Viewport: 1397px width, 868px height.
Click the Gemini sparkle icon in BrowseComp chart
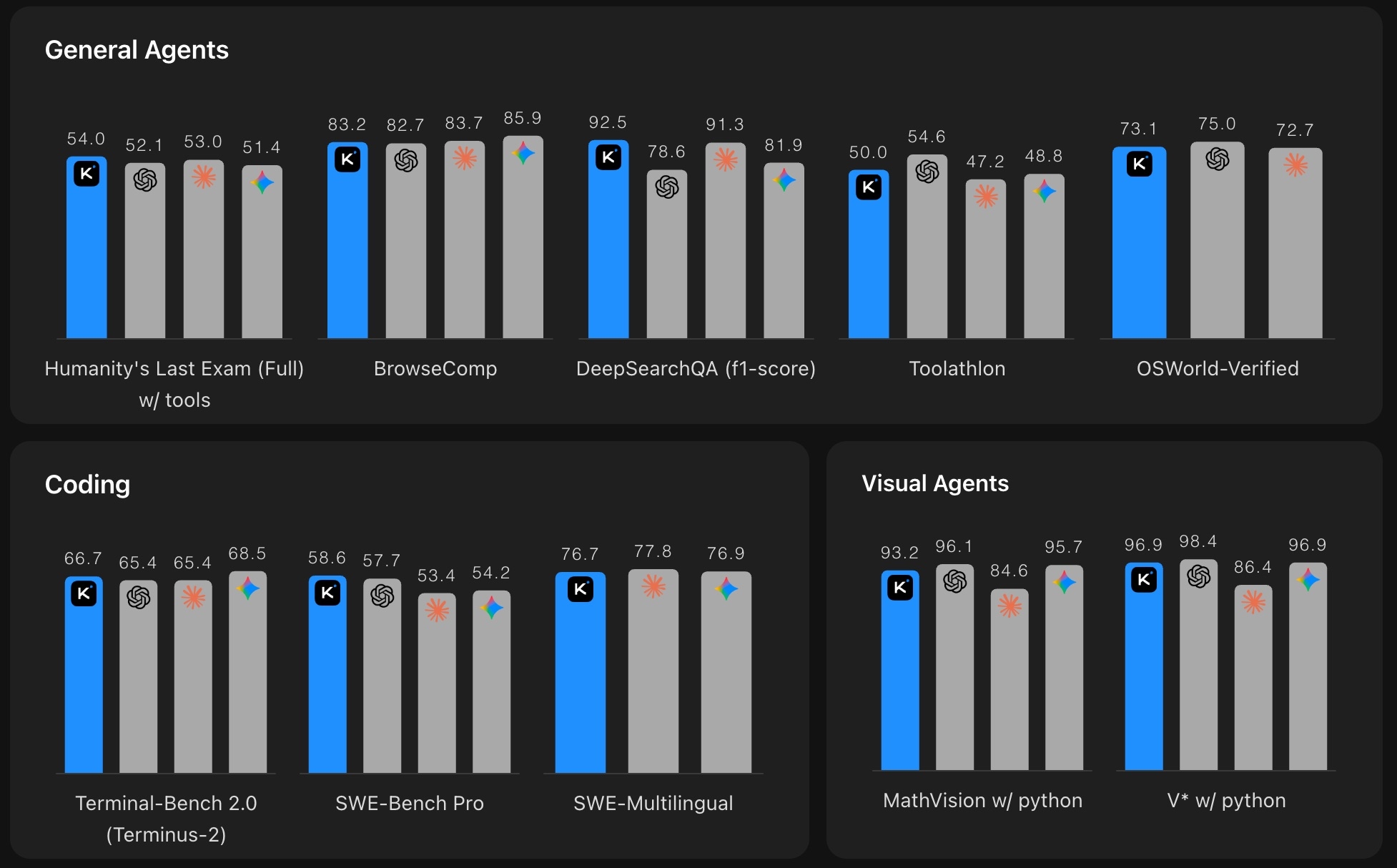523,153
